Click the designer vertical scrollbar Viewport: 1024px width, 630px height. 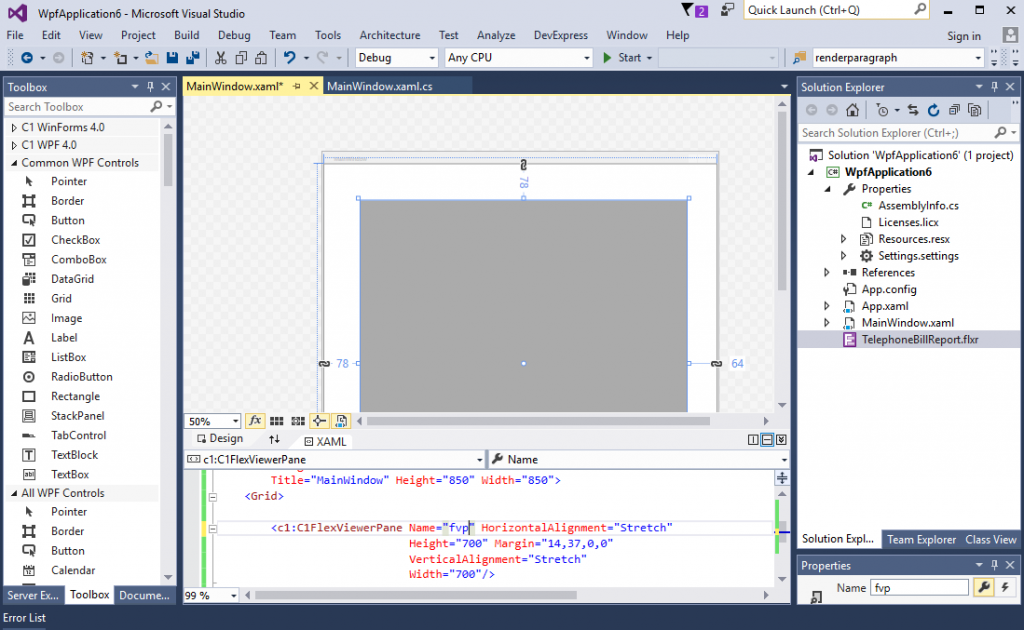point(782,200)
